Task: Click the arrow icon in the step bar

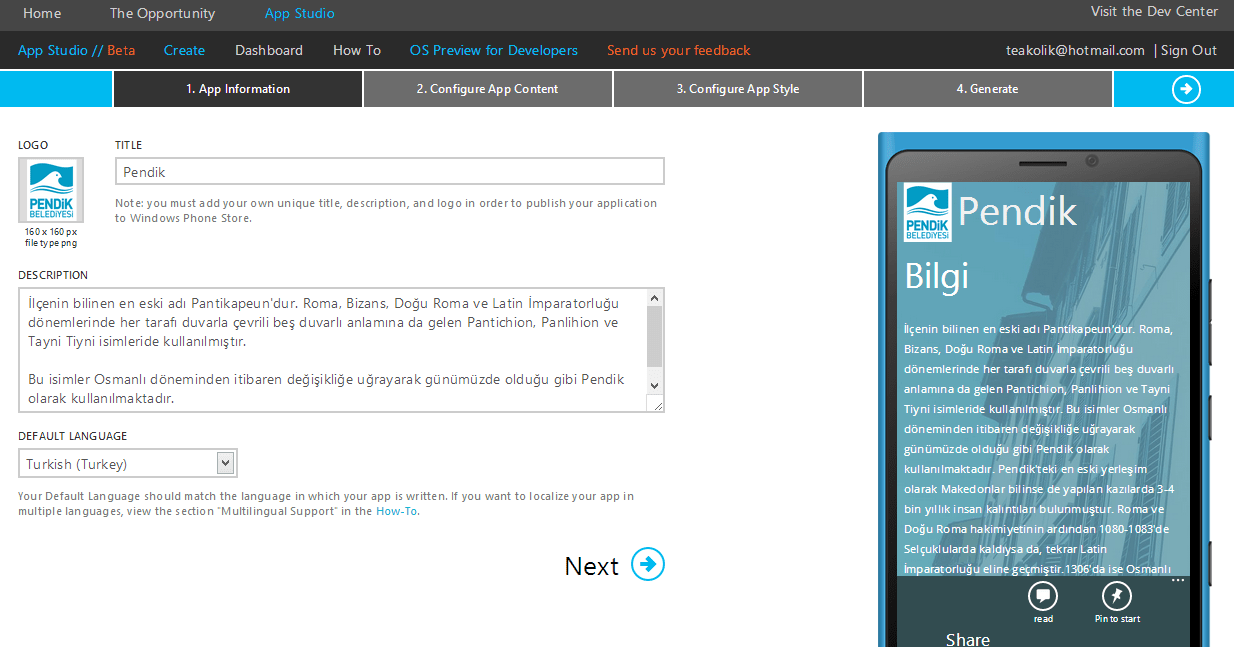Action: coord(1186,89)
